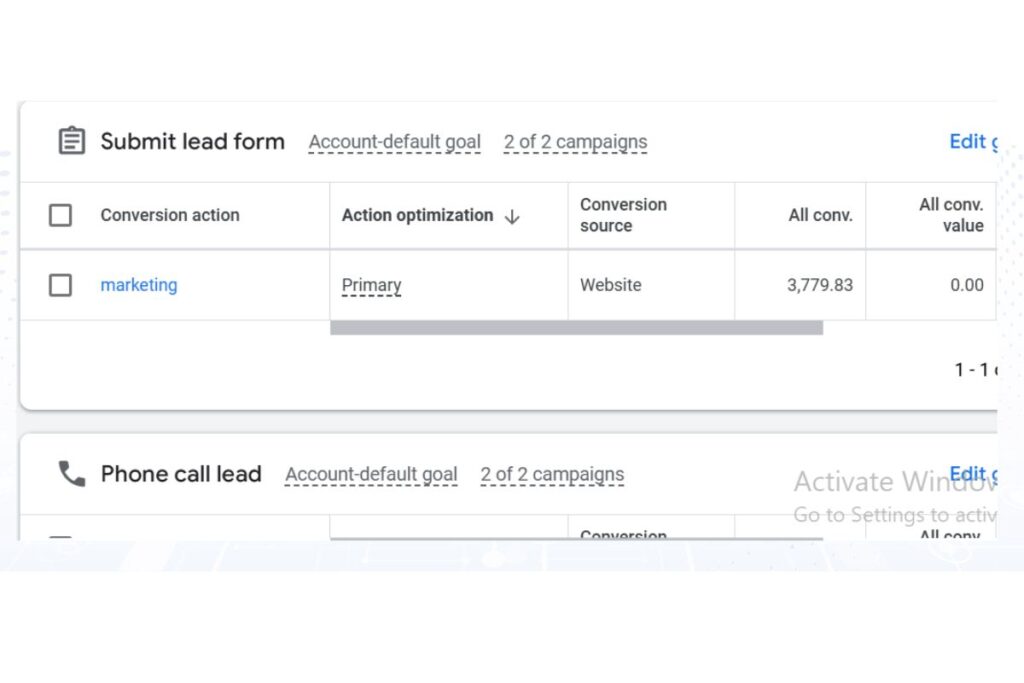Click the Submit lead form heading
This screenshot has width=1024, height=683.
coord(193,142)
